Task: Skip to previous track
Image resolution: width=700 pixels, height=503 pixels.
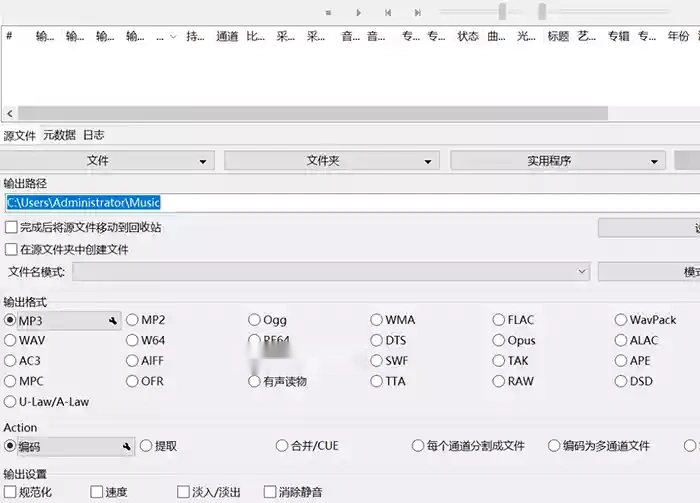Action: point(388,12)
